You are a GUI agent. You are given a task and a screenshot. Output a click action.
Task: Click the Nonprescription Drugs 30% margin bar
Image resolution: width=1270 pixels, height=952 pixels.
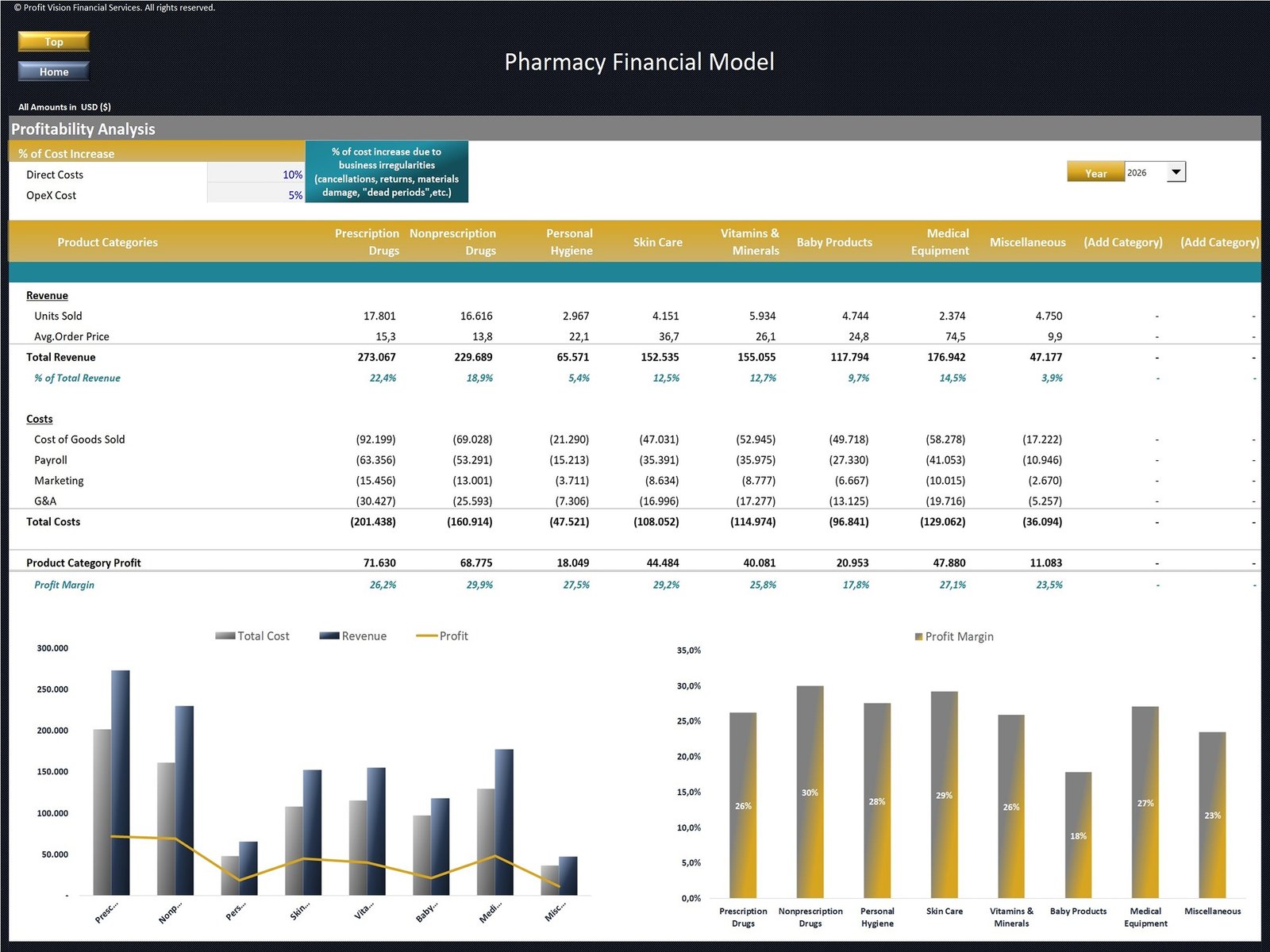pyautogui.click(x=810, y=792)
